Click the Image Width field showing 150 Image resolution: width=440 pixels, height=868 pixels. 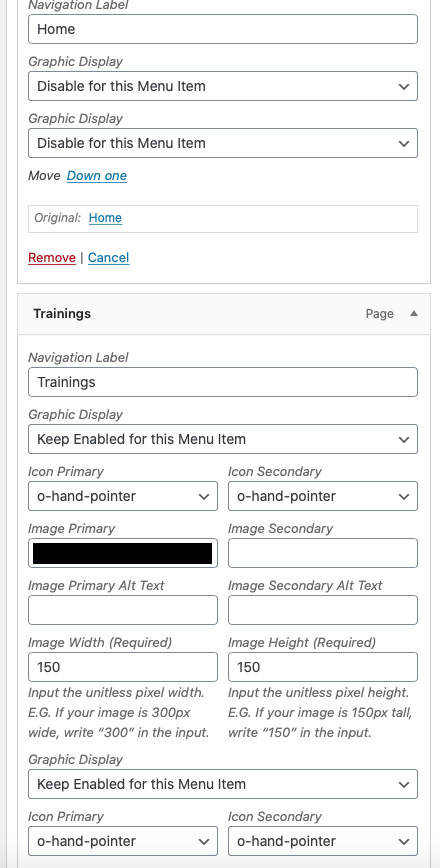[x=123, y=667]
